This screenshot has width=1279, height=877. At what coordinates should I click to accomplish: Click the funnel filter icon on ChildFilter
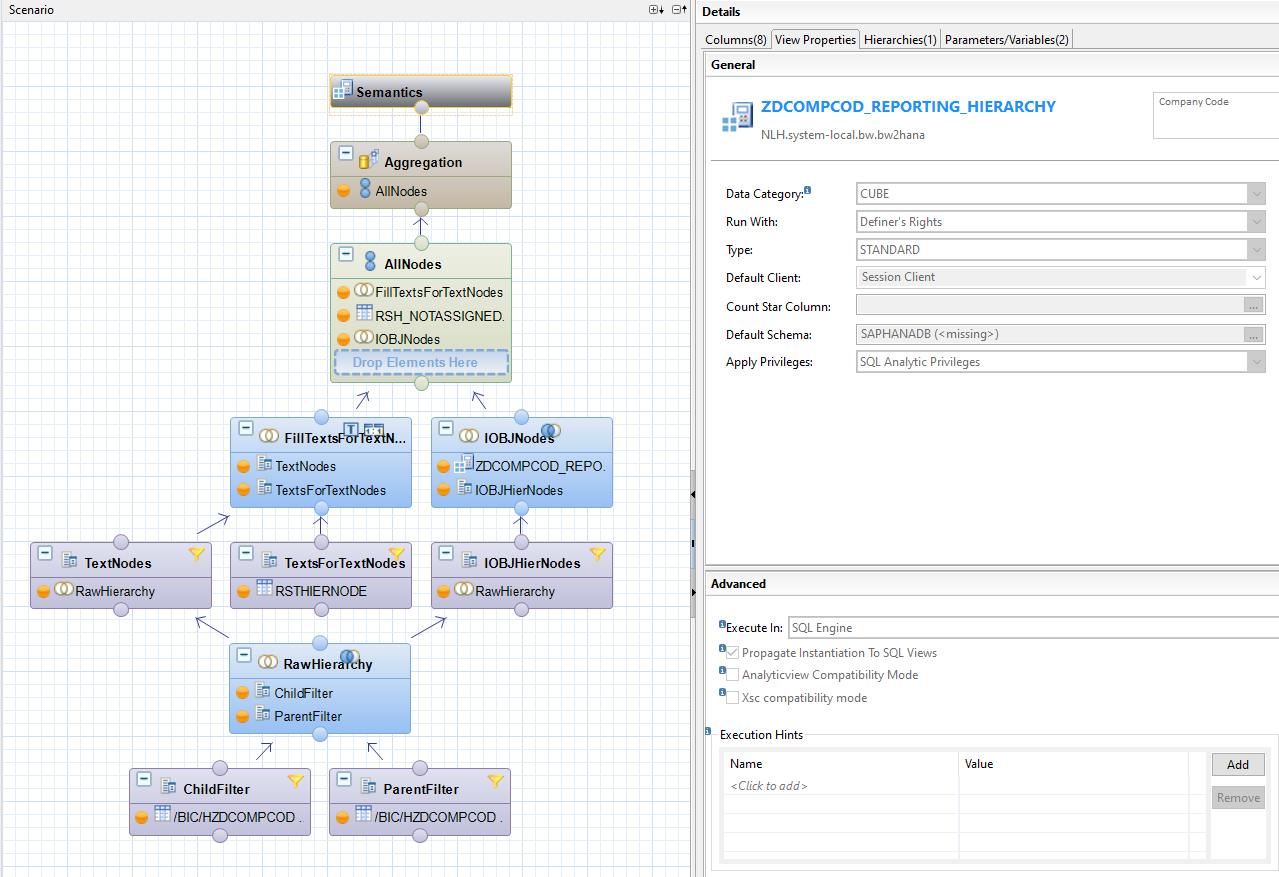click(x=295, y=781)
